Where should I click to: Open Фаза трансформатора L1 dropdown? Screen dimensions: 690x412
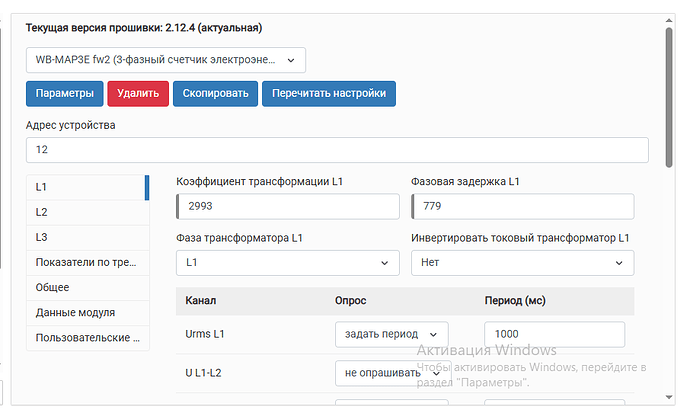tap(288, 263)
